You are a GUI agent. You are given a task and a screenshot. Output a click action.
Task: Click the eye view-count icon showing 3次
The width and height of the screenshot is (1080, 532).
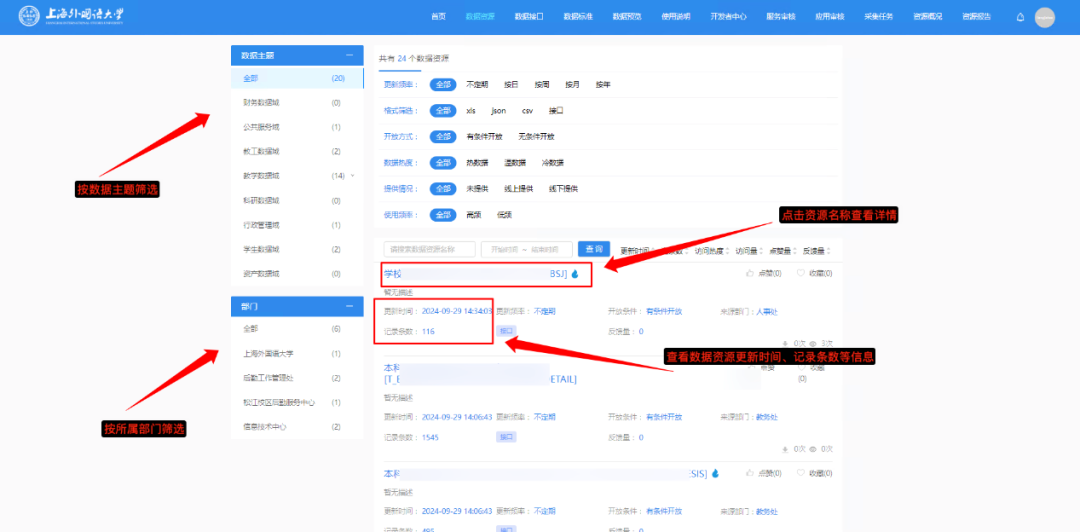pyautogui.click(x=813, y=342)
